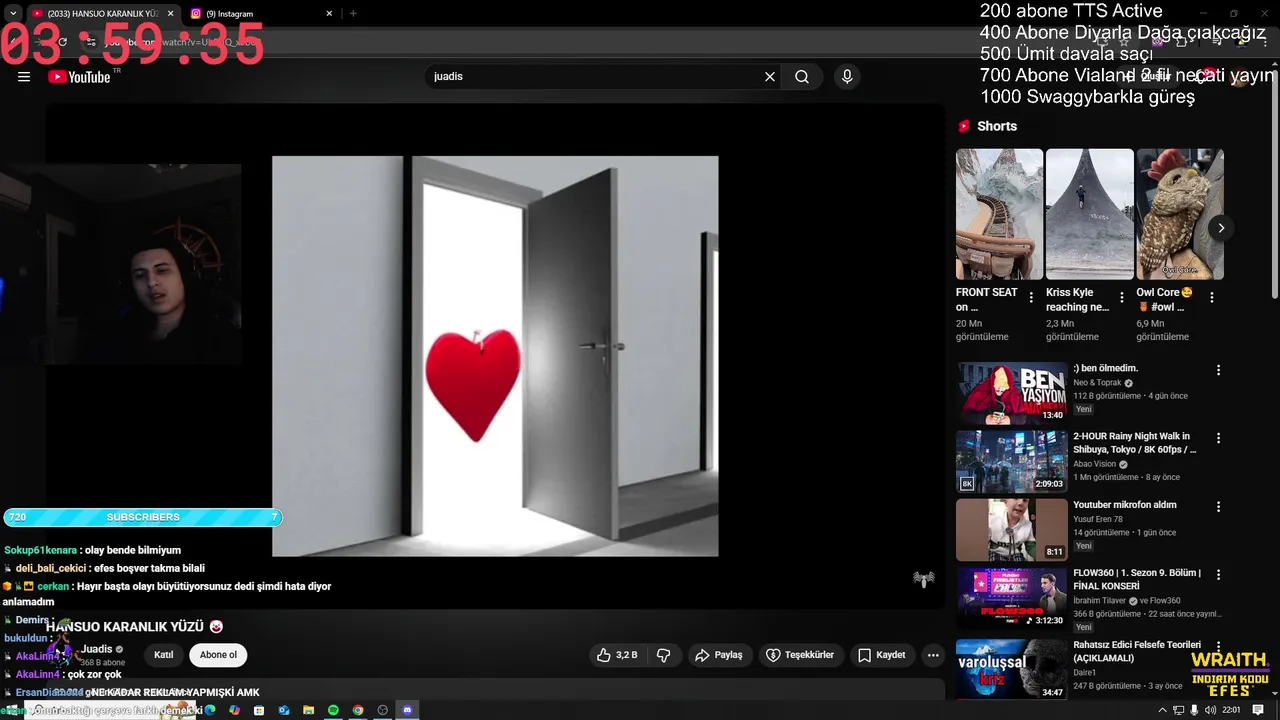Image resolution: width=1280 pixels, height=720 pixels.
Task: Click the Neo & Toprak channel name
Action: (1097, 383)
